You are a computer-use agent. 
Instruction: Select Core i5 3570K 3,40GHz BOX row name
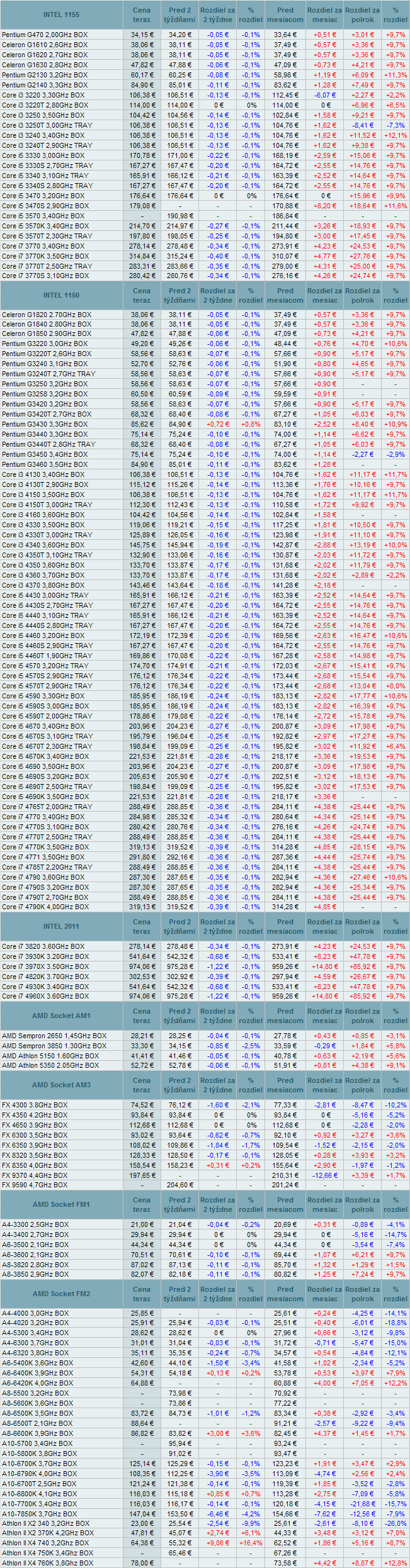(45, 226)
